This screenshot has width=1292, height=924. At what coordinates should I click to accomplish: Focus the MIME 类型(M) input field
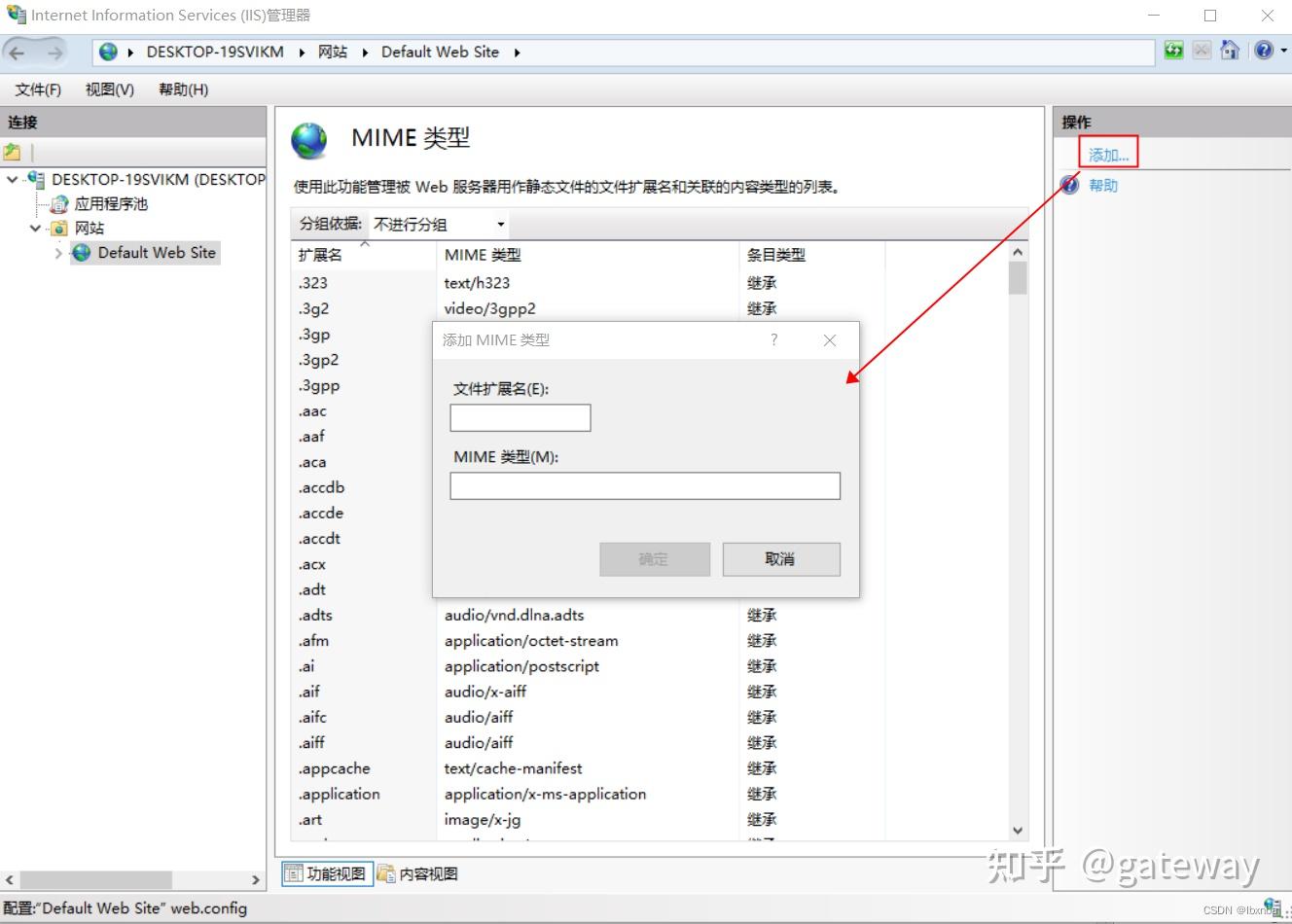(x=645, y=486)
